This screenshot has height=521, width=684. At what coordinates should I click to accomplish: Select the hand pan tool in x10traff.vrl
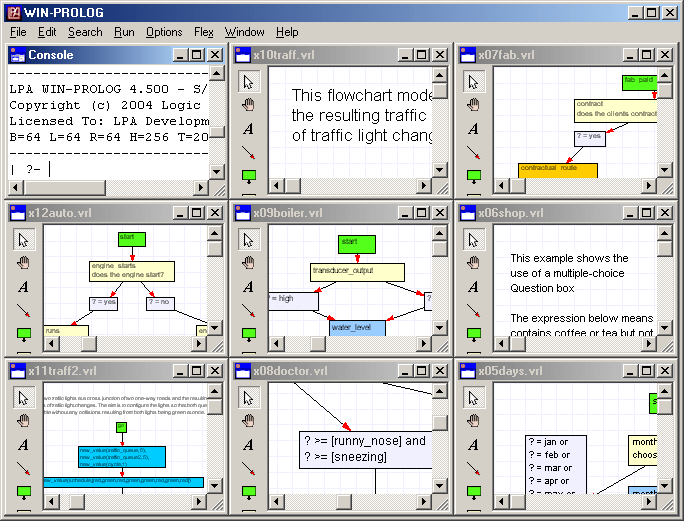(249, 105)
